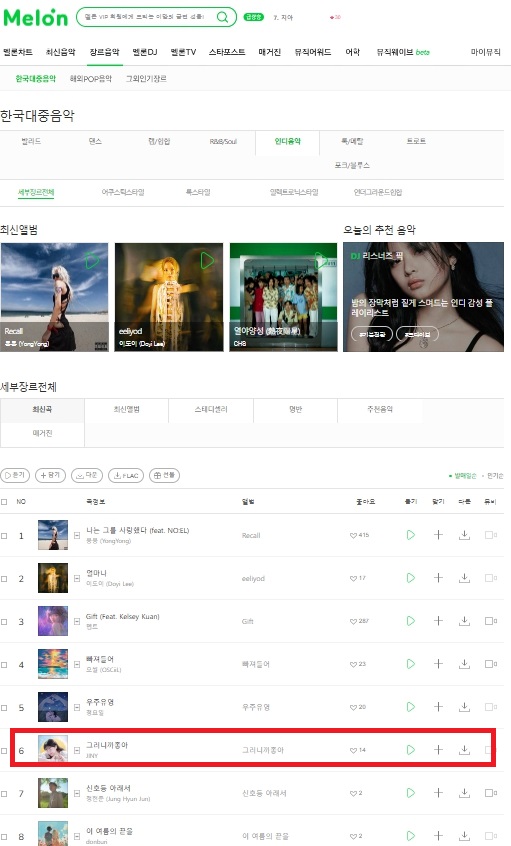The width and height of the screenshot is (511, 846).
Task: Click the Melon search input field
Action: tap(145, 17)
